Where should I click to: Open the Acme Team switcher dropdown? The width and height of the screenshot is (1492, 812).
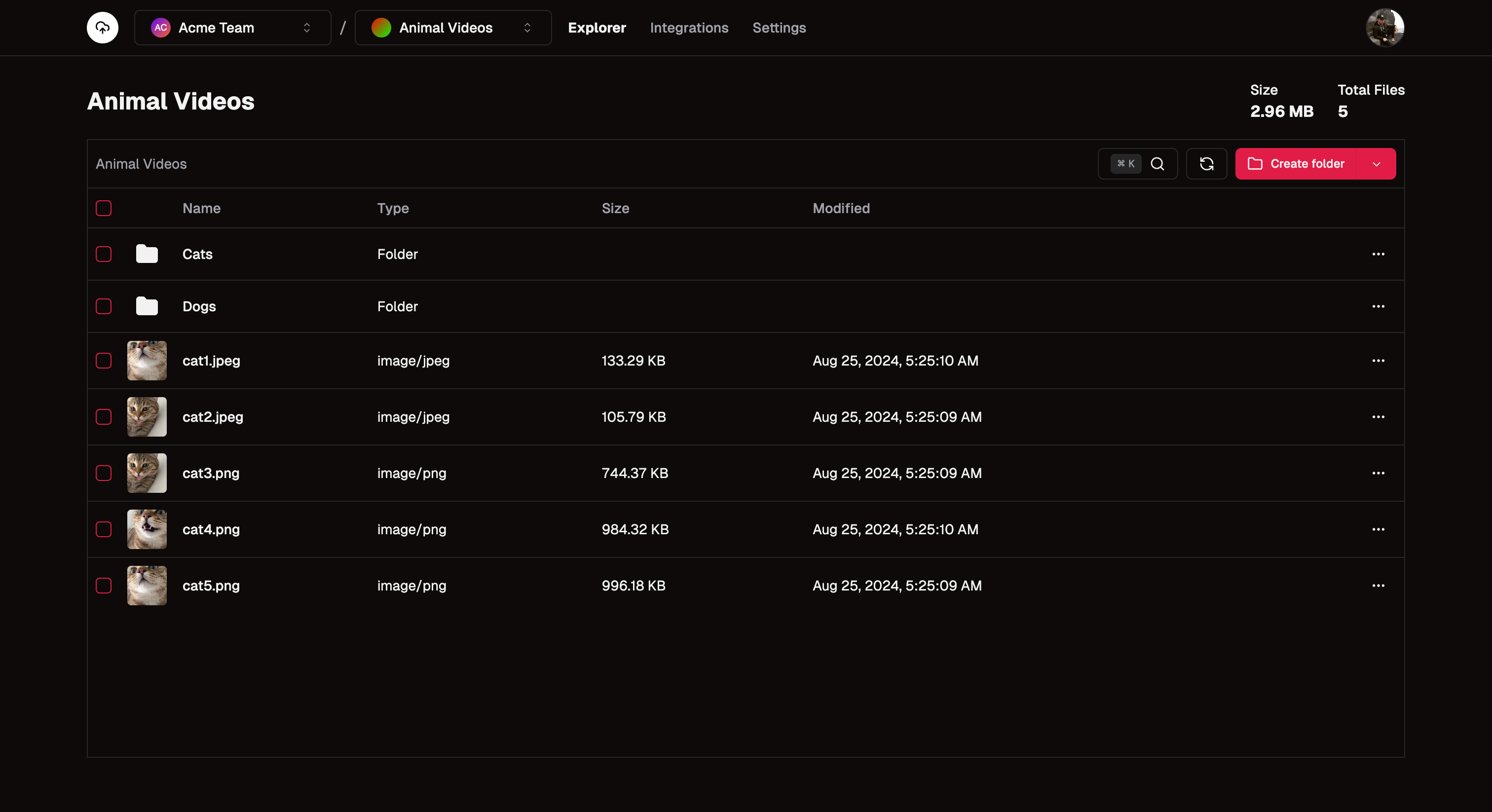(x=232, y=27)
